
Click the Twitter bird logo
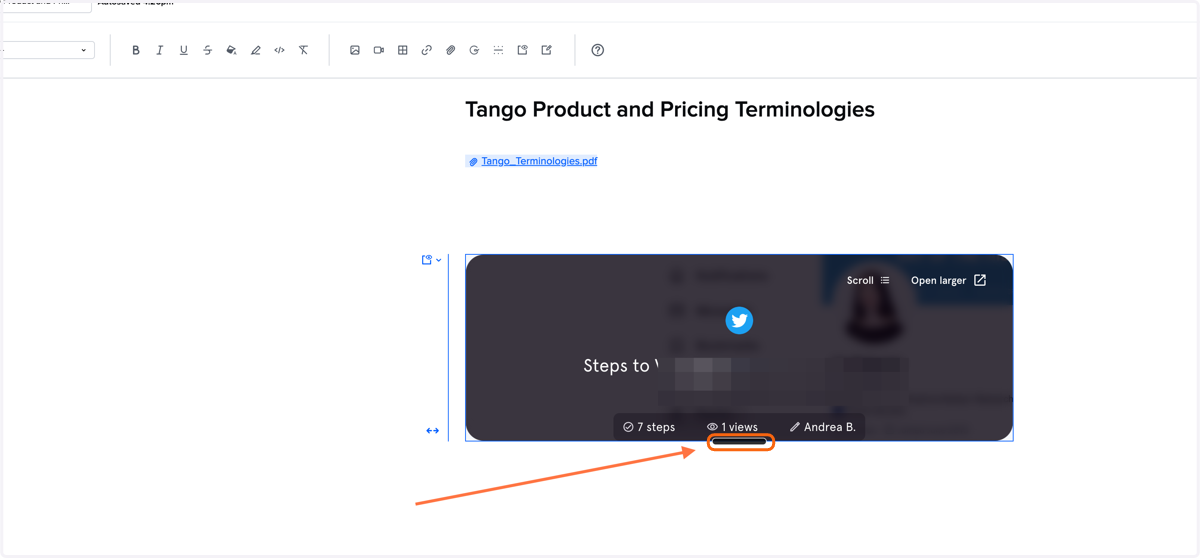click(x=739, y=320)
